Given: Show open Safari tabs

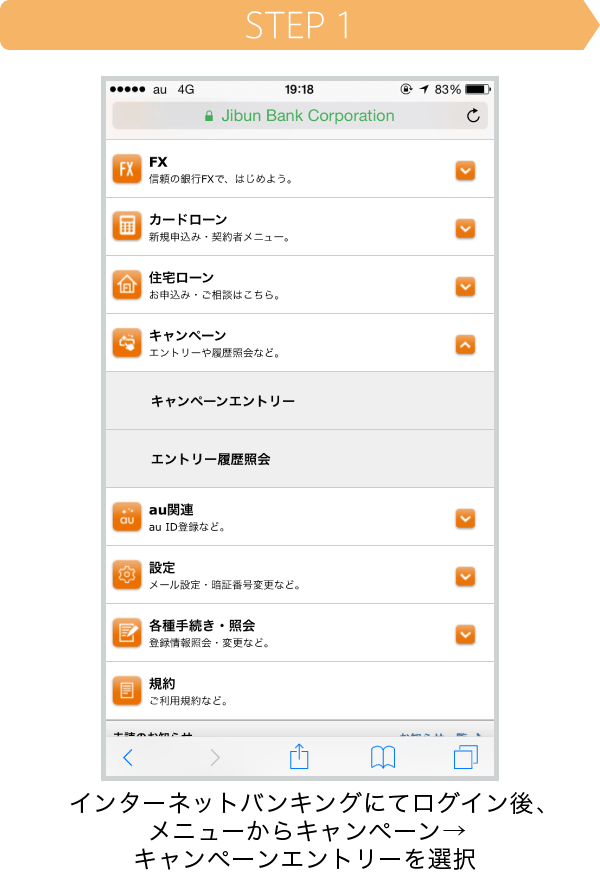Looking at the screenshot, I should point(466,757).
